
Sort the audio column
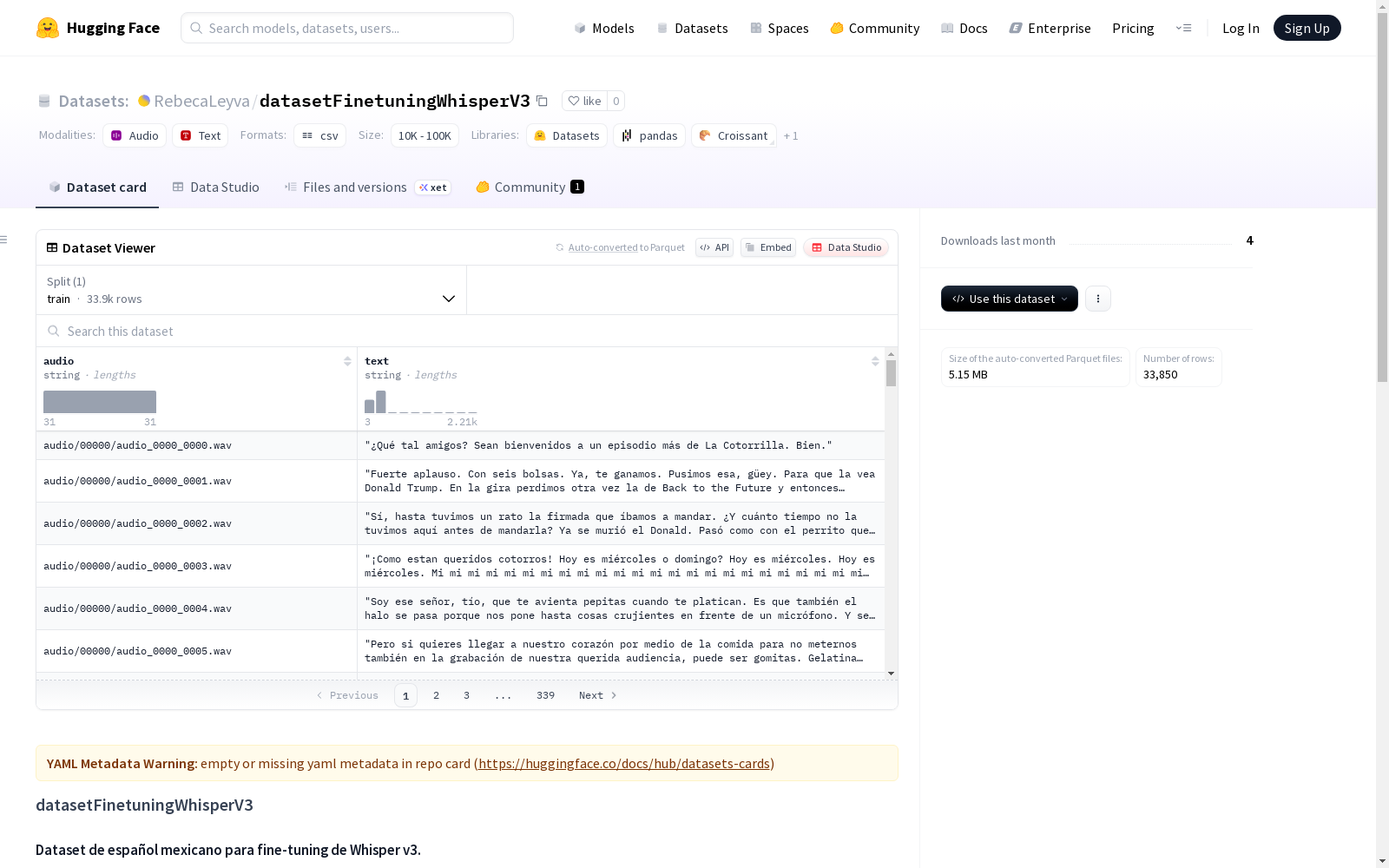(x=347, y=361)
